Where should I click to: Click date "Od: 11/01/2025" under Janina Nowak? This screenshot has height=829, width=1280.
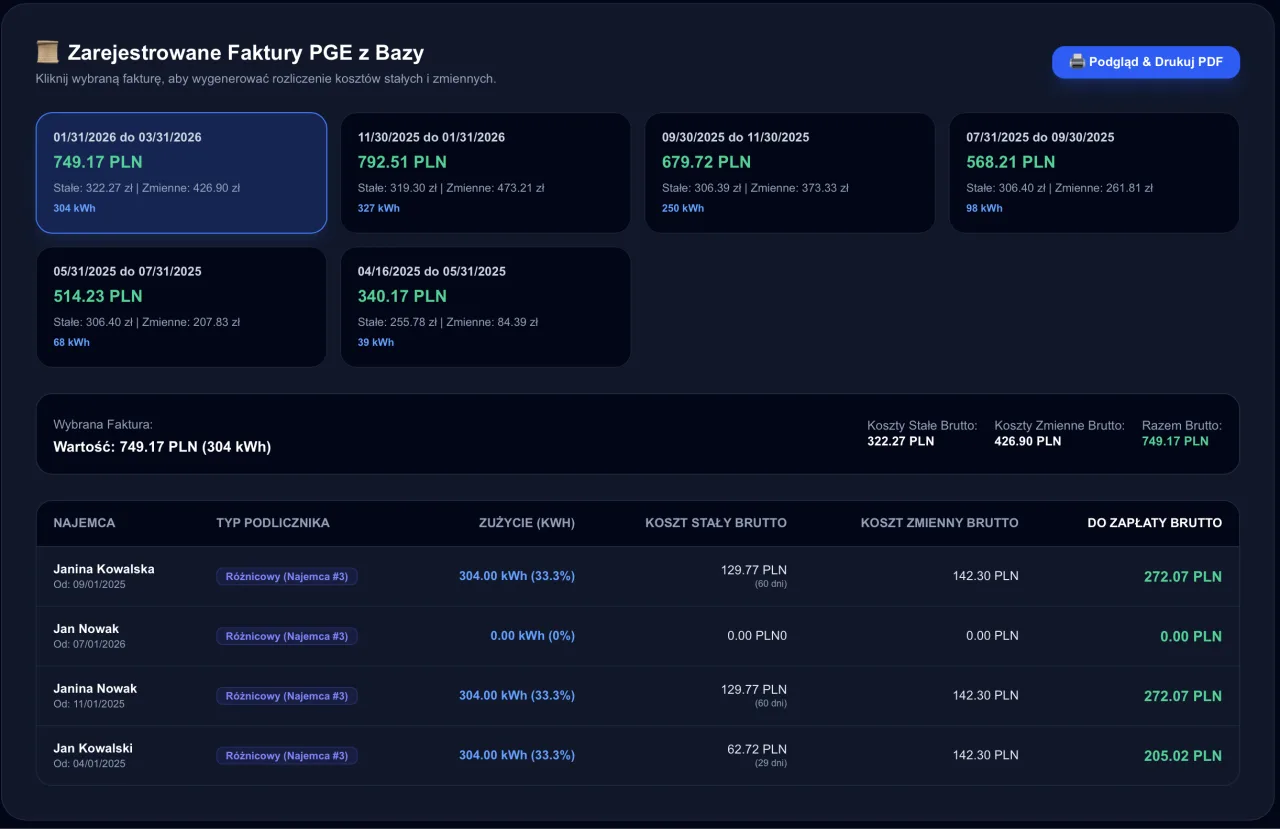click(x=89, y=704)
